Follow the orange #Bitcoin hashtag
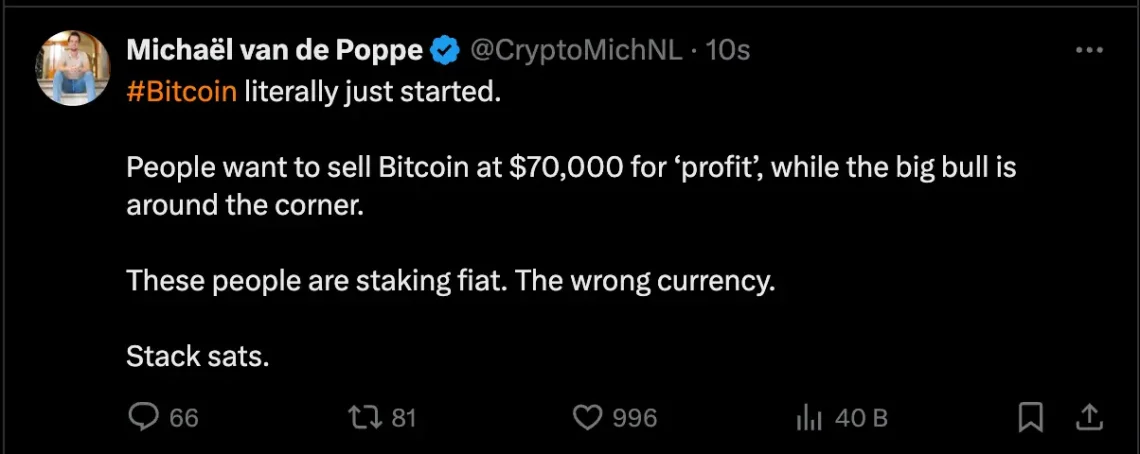 pos(182,92)
